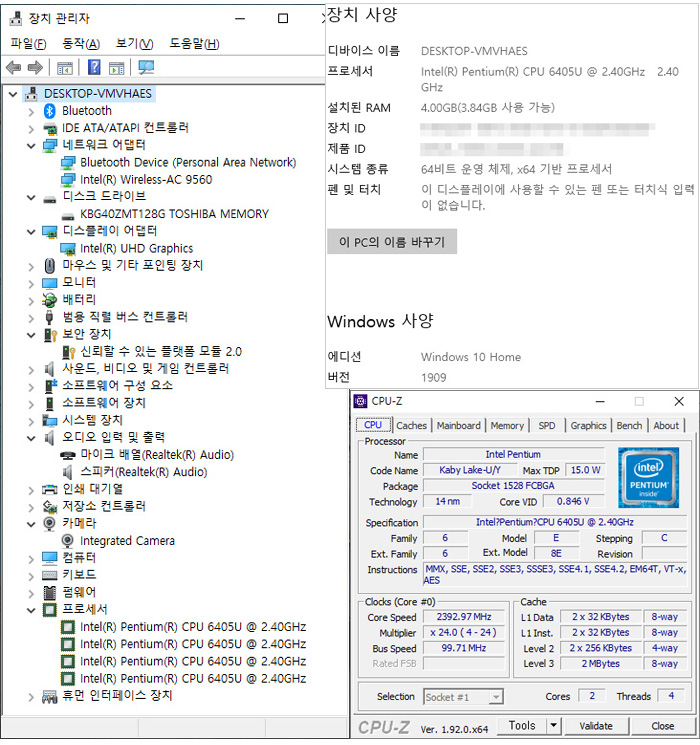The image size is (700, 745).
Task: Click the 인쇄 대기열 printer icon
Action: point(49,489)
